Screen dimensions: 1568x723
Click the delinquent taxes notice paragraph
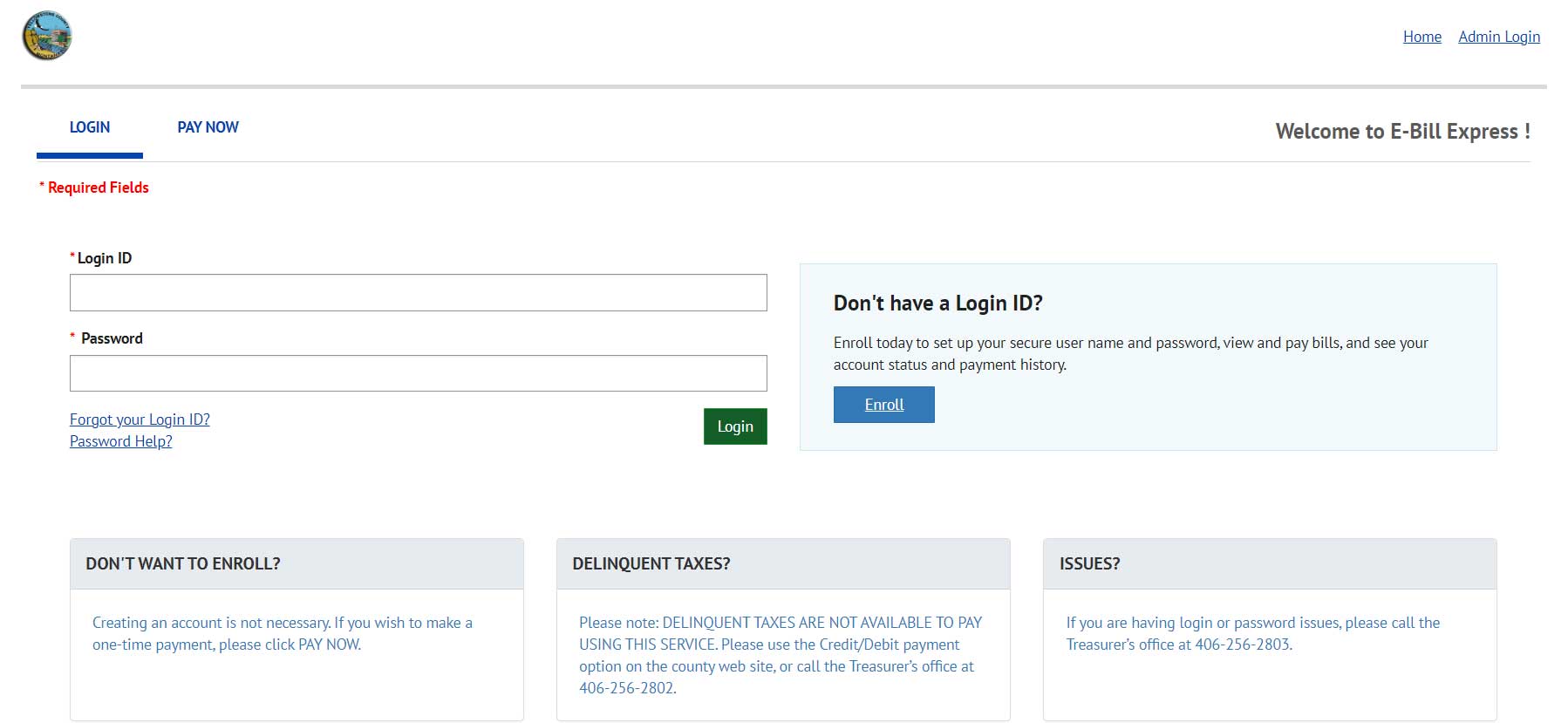[780, 655]
